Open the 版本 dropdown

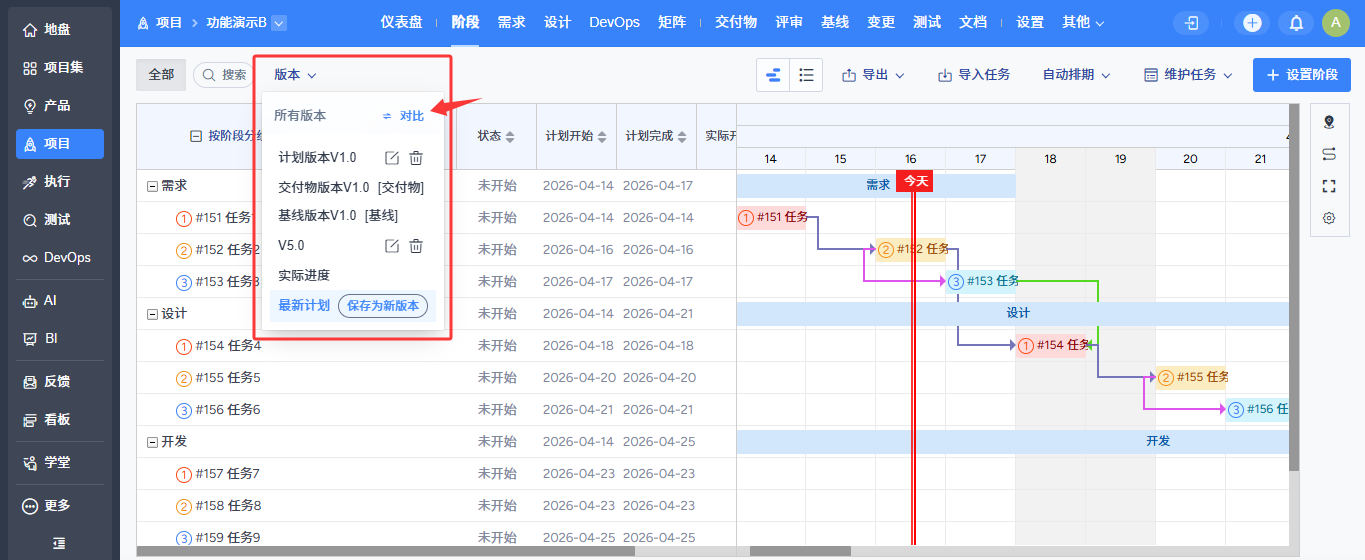[x=295, y=75]
